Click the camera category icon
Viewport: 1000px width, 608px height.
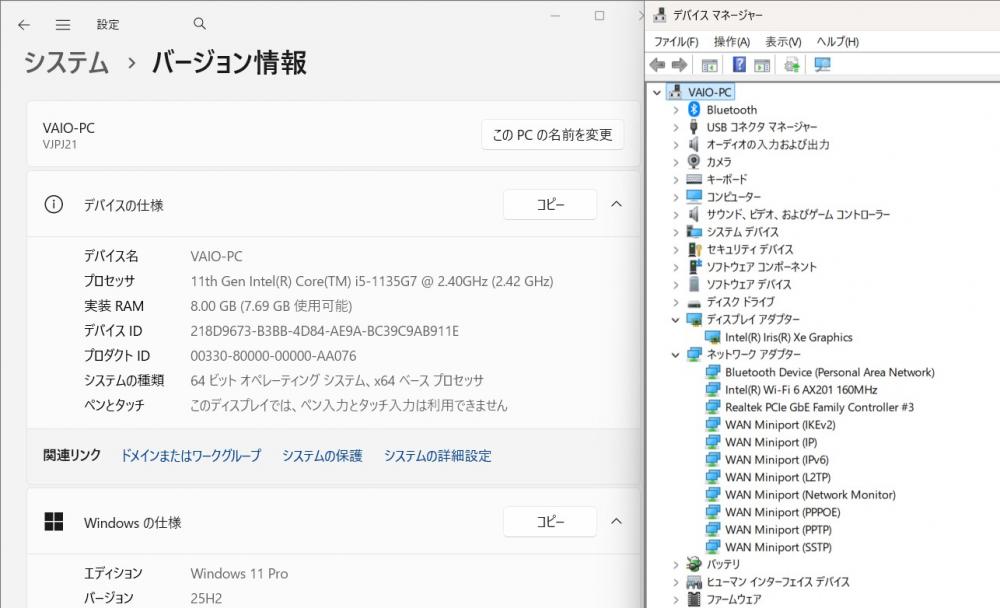click(694, 161)
